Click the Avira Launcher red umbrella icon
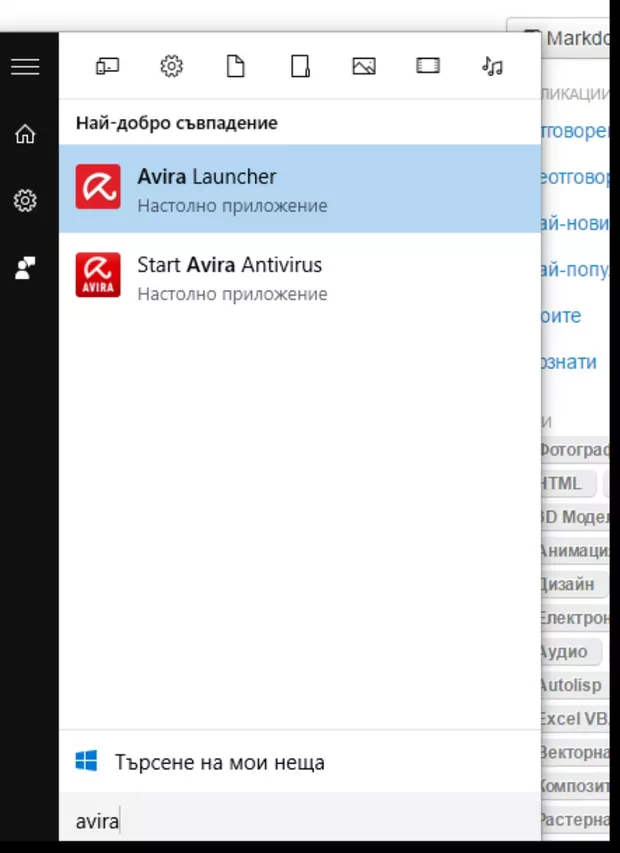 [x=98, y=187]
